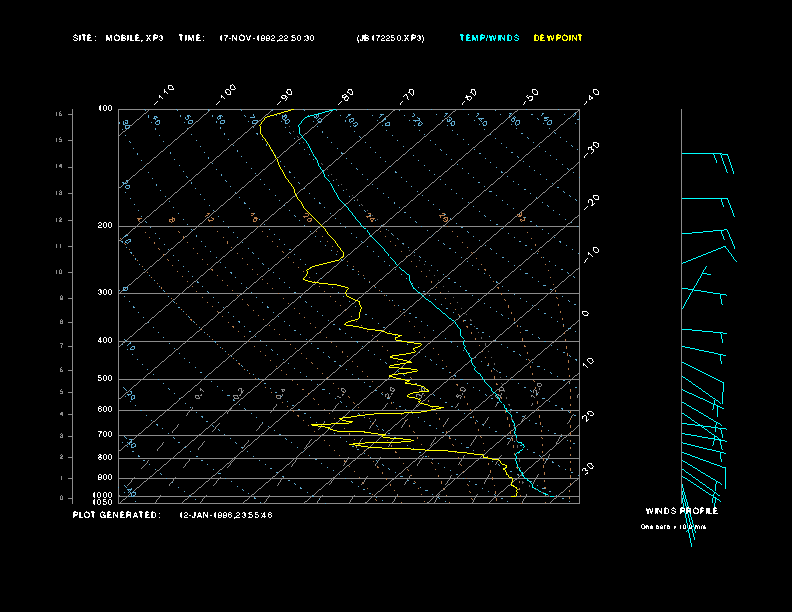Click the -40 temperature axis label
The height and width of the screenshot is (612, 792).
coord(591,95)
